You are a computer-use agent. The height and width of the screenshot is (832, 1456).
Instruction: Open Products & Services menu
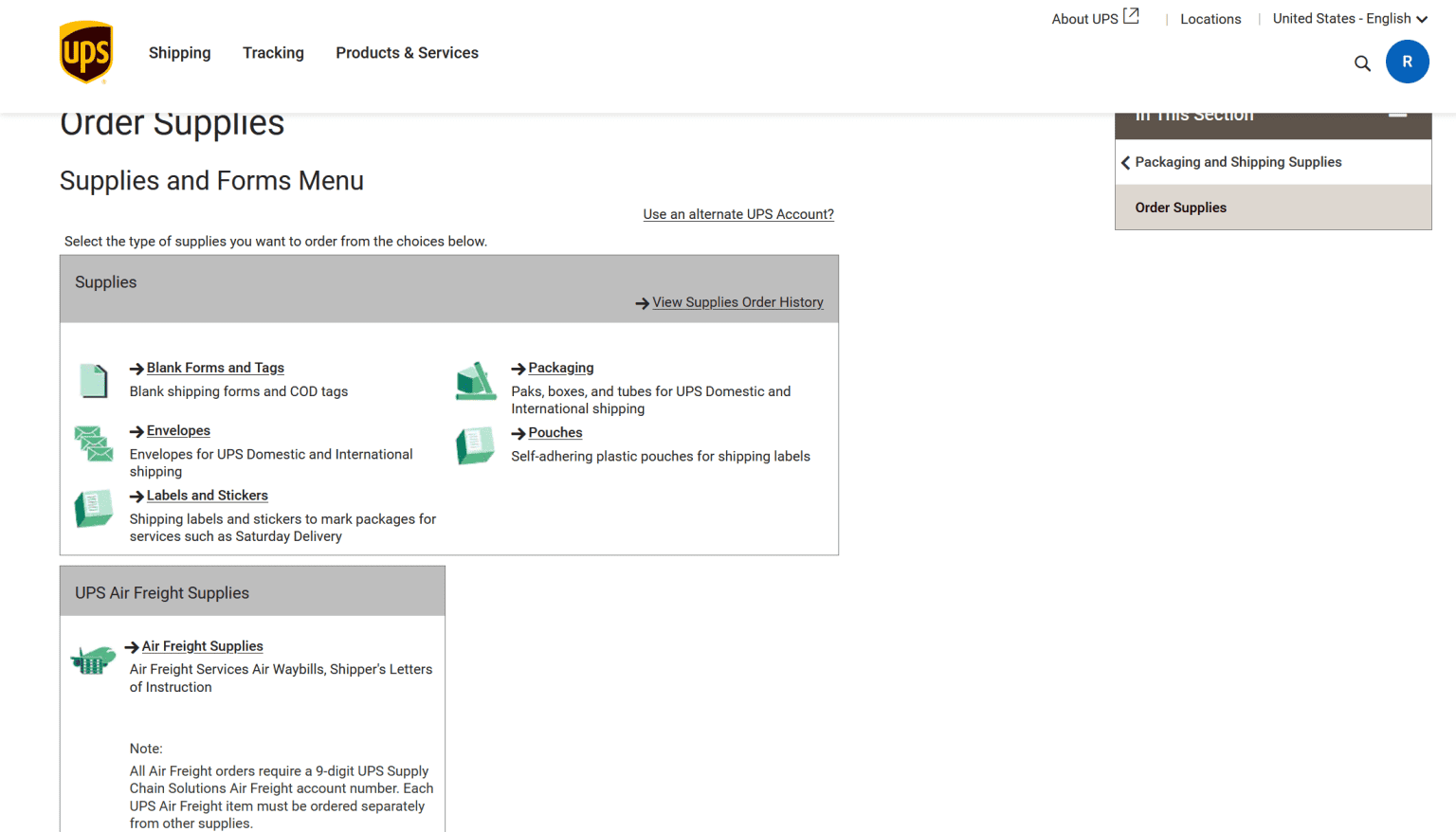click(407, 53)
